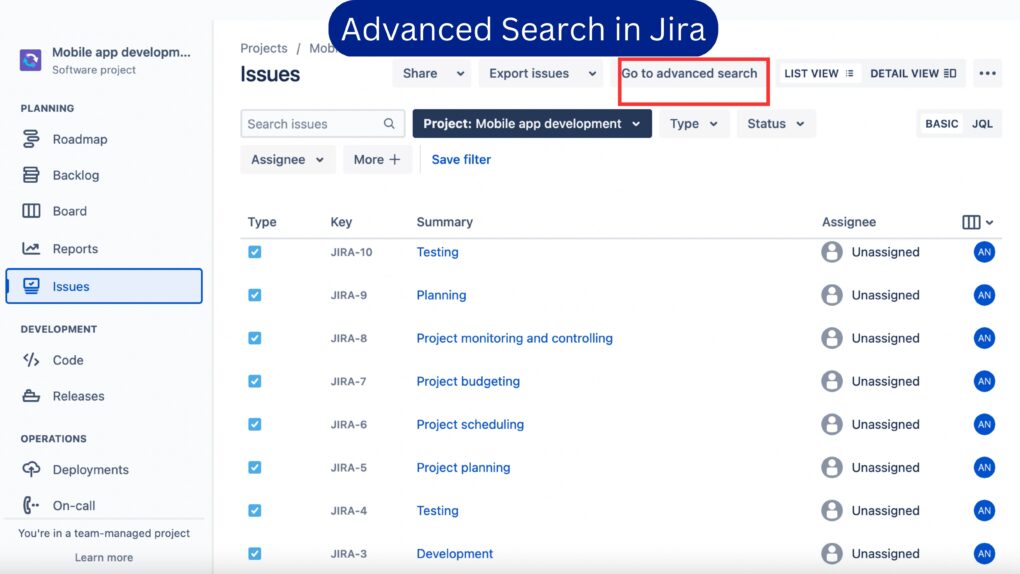The image size is (1020, 574).
Task: Click the Mobile app development project avatar icon
Action: [30, 60]
